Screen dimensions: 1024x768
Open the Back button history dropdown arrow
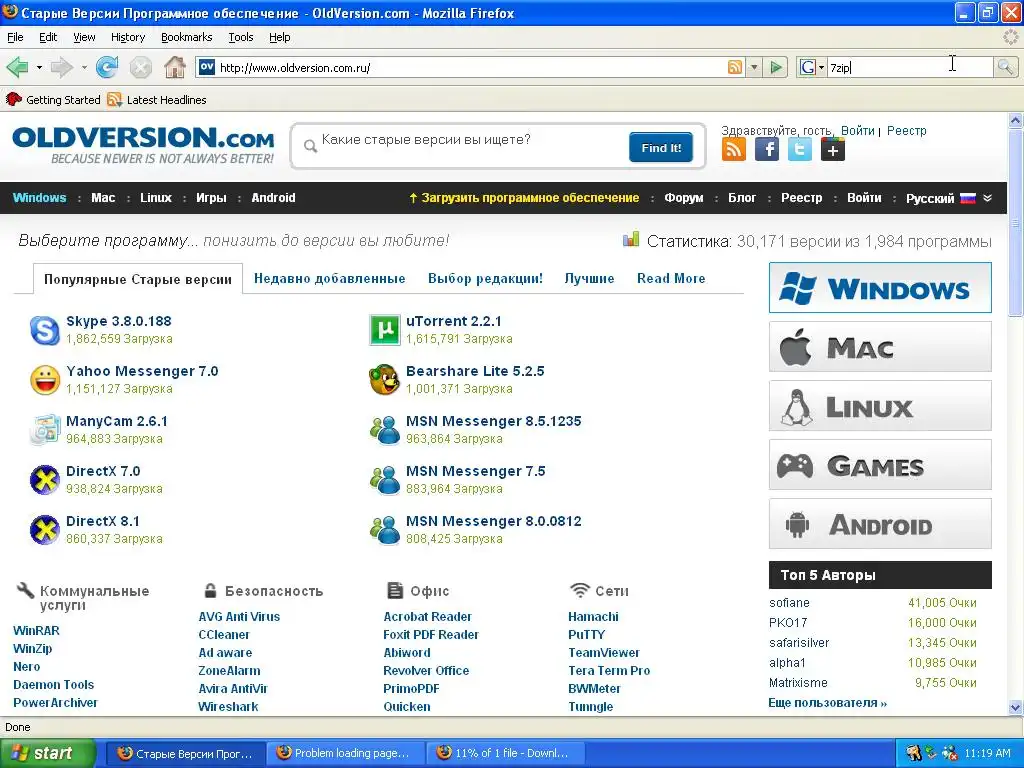(x=39, y=67)
